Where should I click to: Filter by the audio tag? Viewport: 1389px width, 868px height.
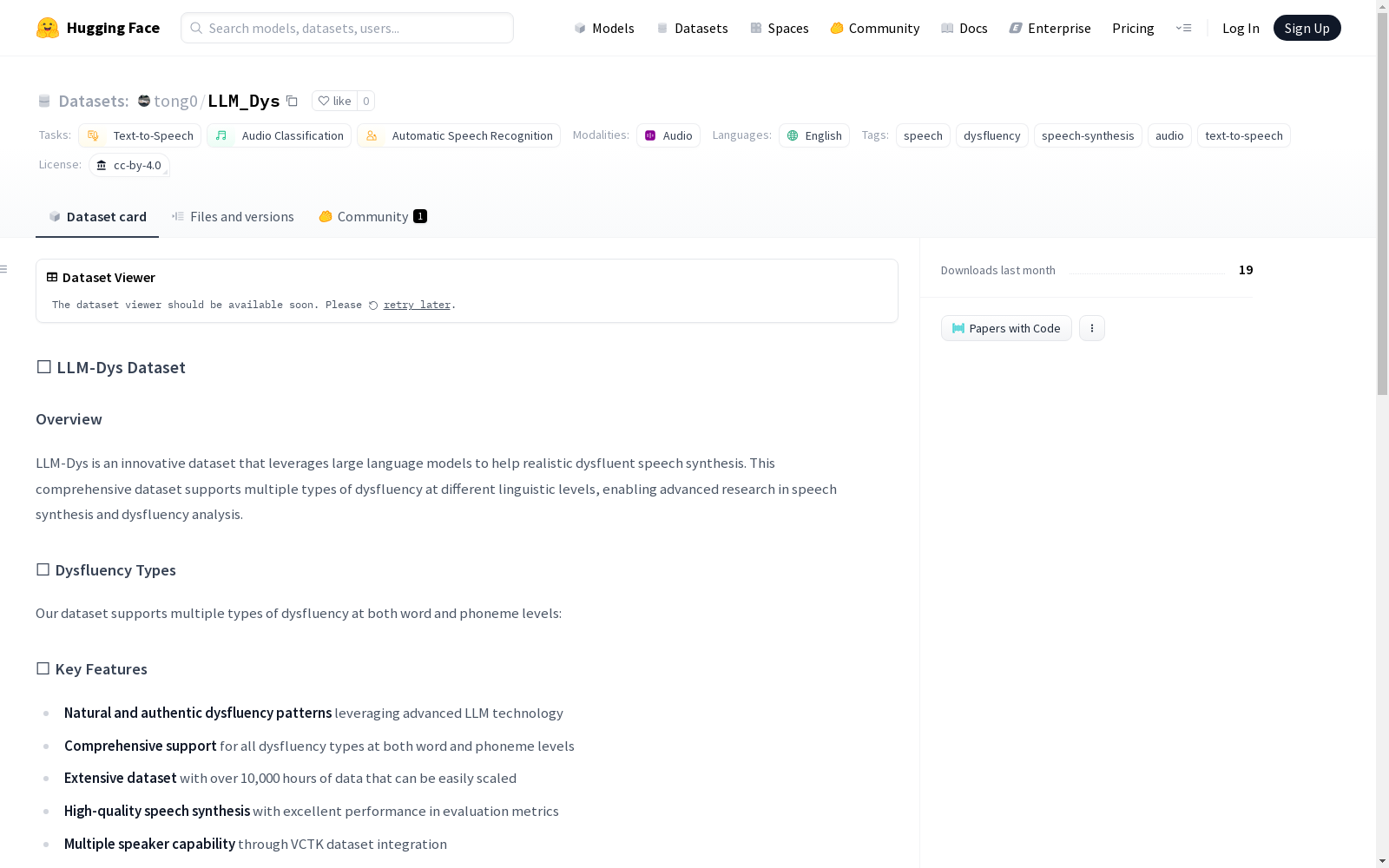(x=1169, y=135)
